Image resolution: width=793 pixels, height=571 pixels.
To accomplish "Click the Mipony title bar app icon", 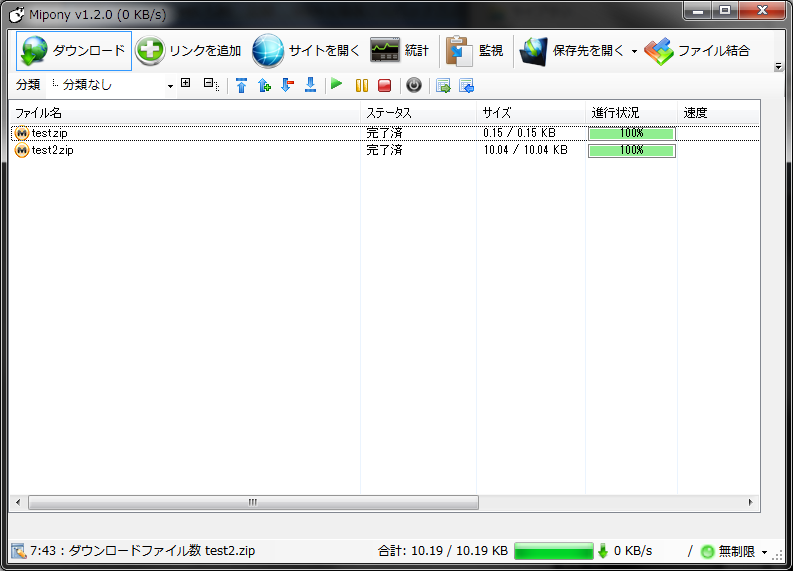I will [16, 15].
